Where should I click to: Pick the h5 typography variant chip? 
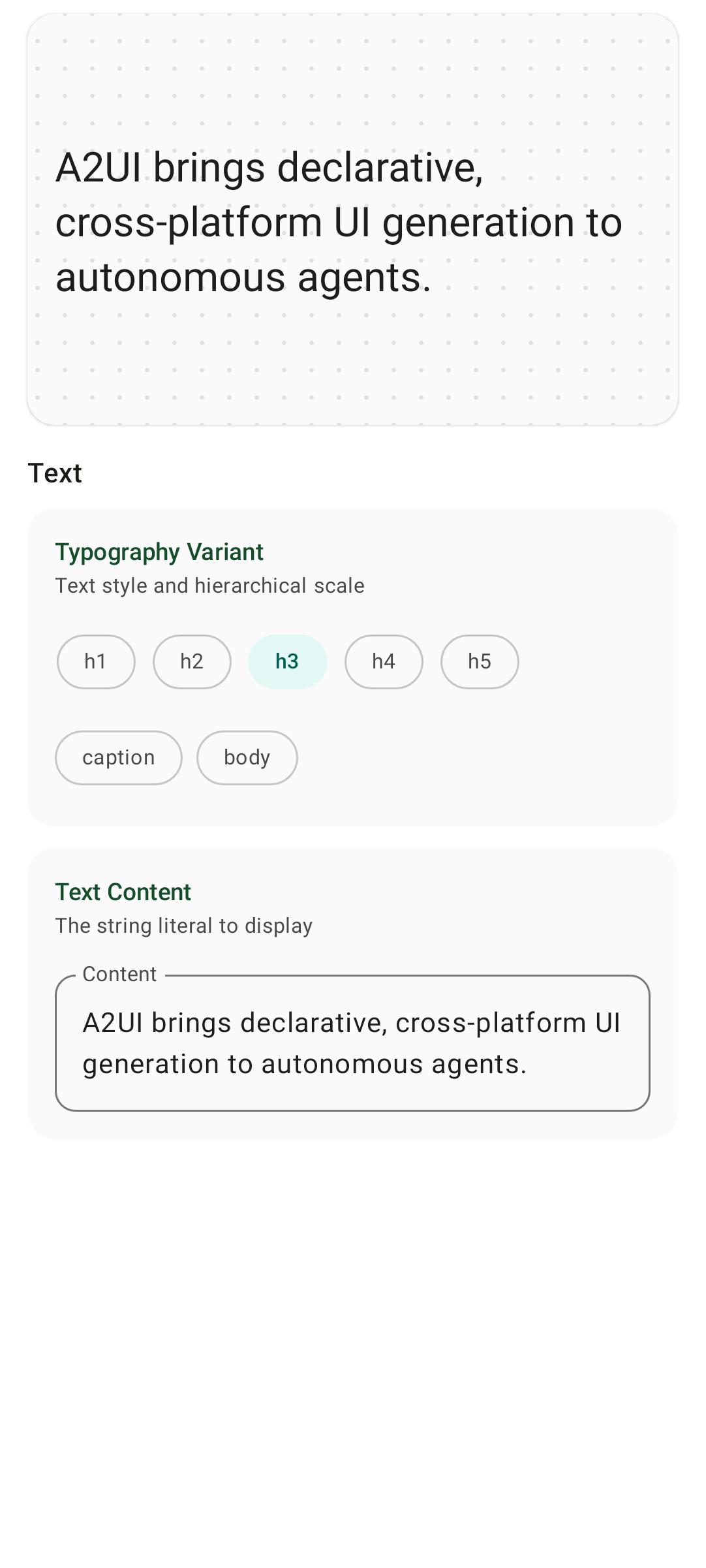[480, 661]
